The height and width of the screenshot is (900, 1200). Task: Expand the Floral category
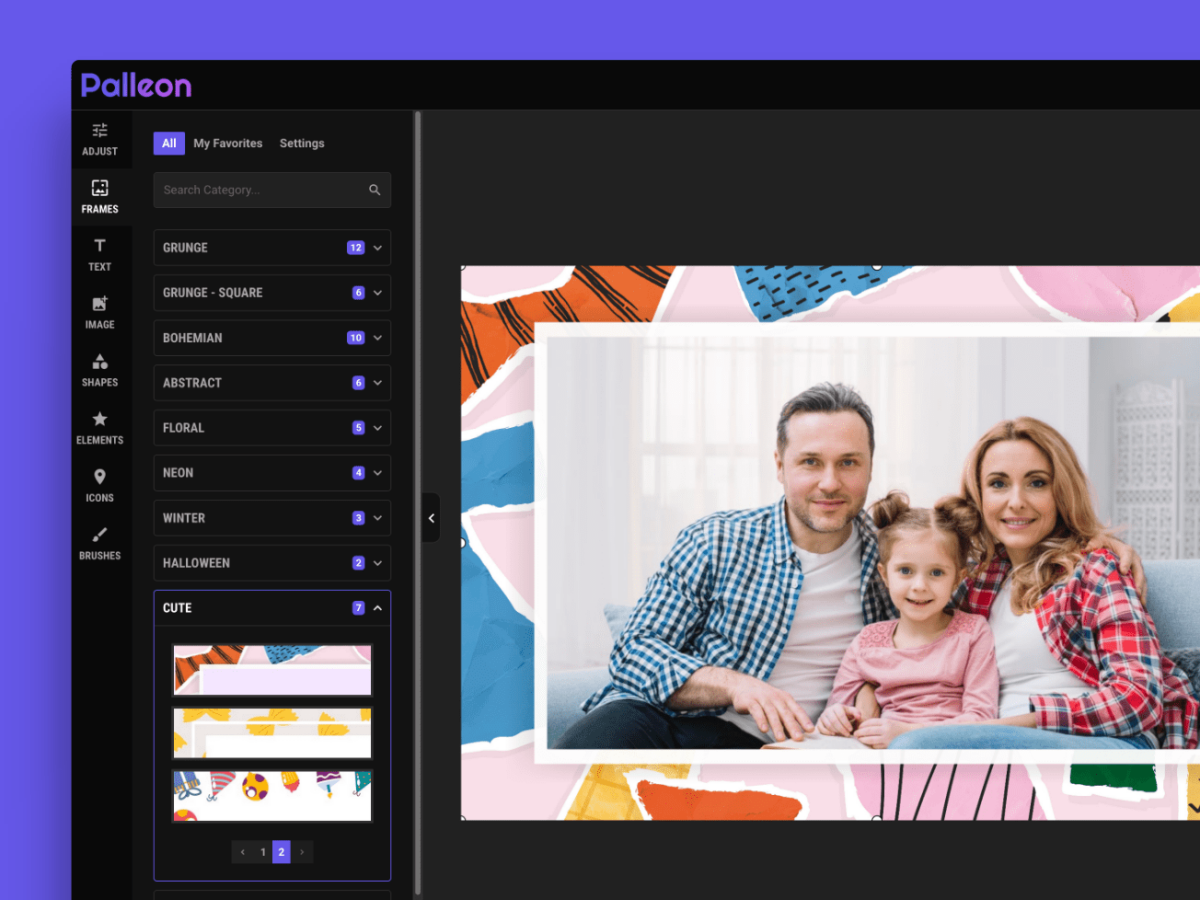tap(272, 428)
